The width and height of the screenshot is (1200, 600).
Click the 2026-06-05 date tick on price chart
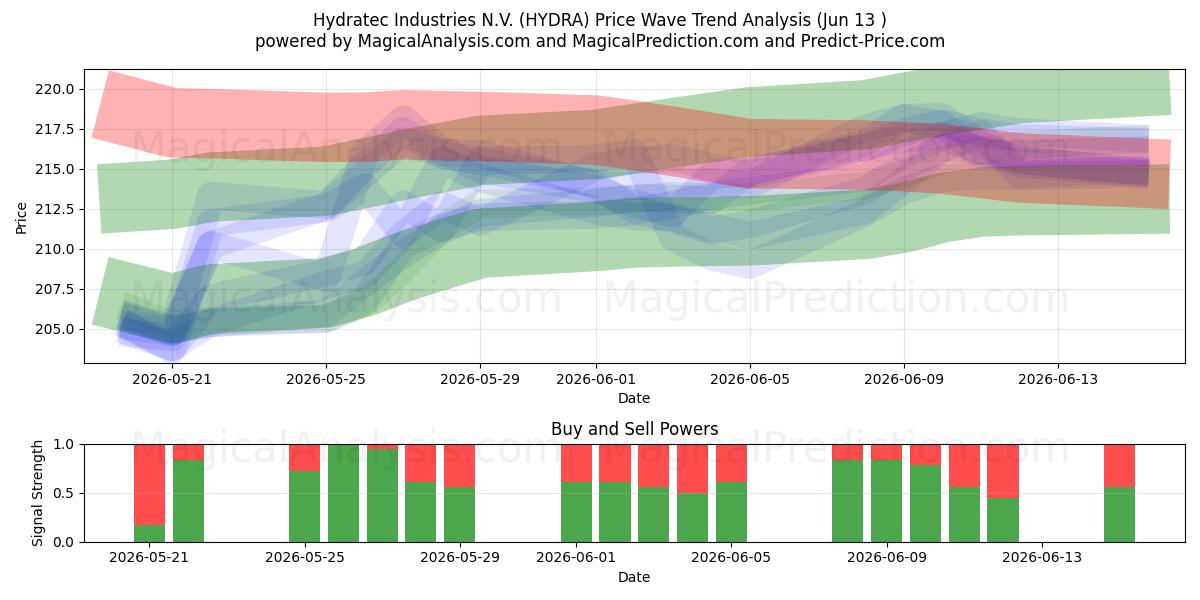click(750, 379)
